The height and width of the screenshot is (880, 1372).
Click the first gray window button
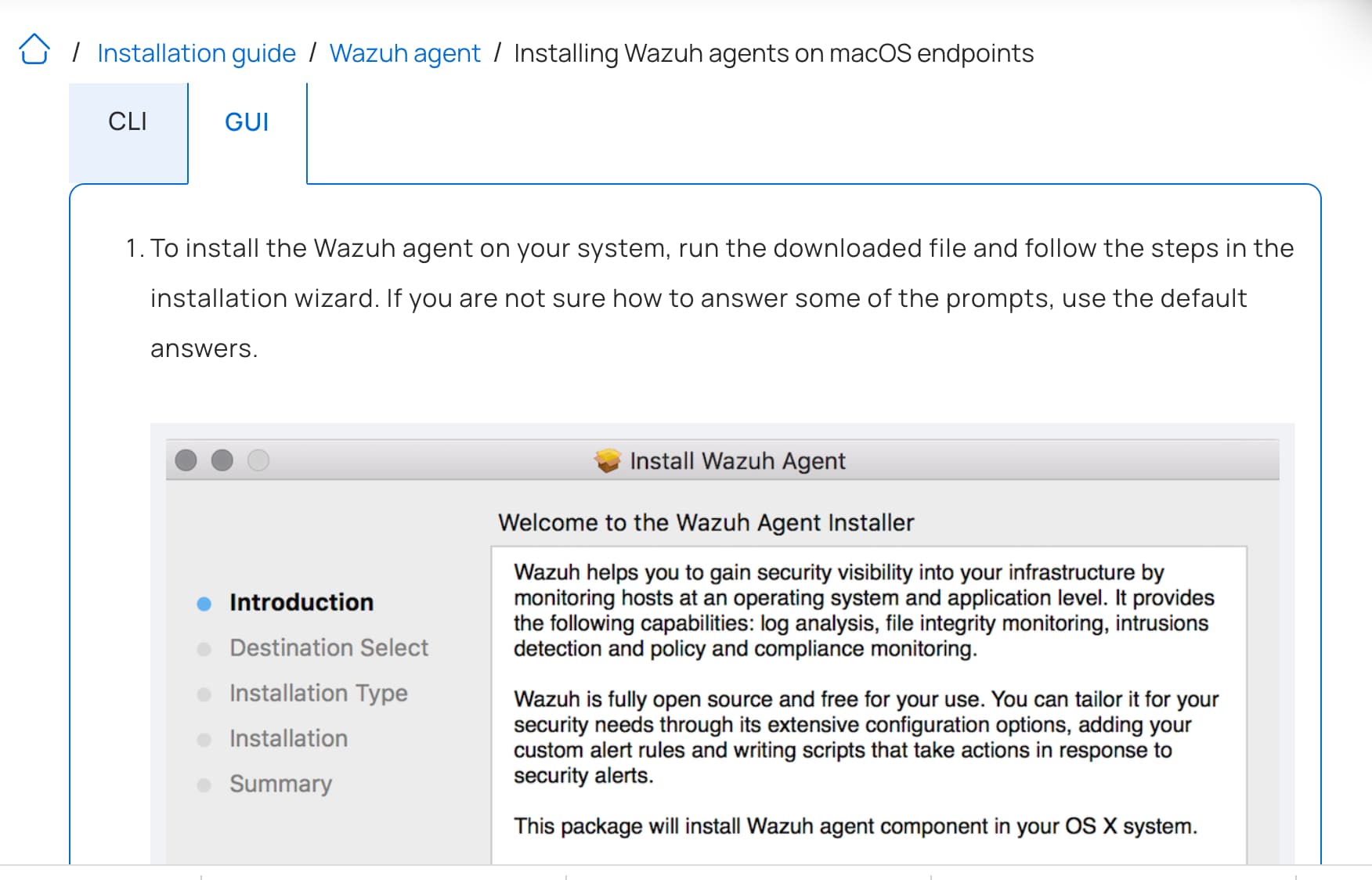point(186,460)
